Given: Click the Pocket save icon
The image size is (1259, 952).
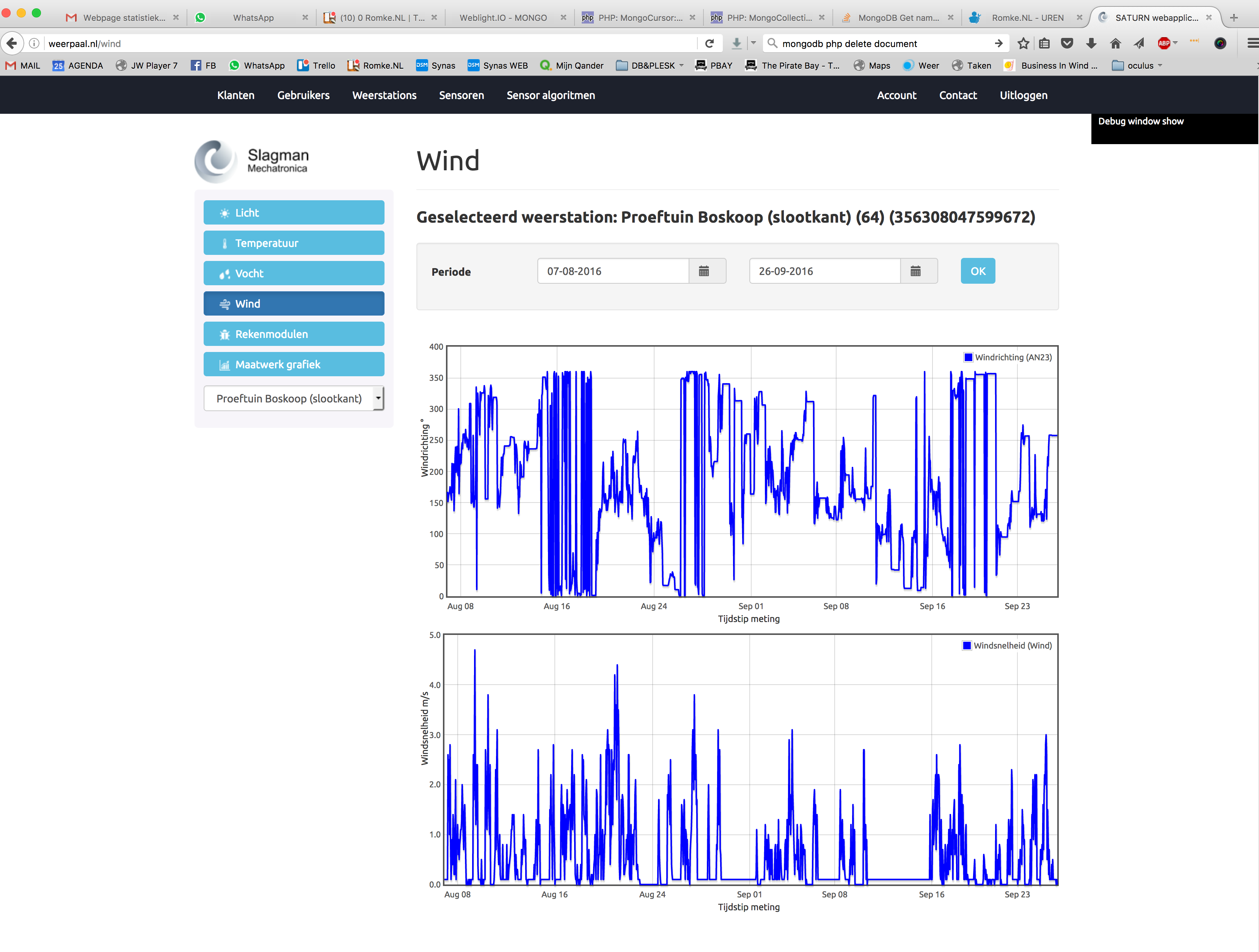Looking at the screenshot, I should coord(1067,43).
